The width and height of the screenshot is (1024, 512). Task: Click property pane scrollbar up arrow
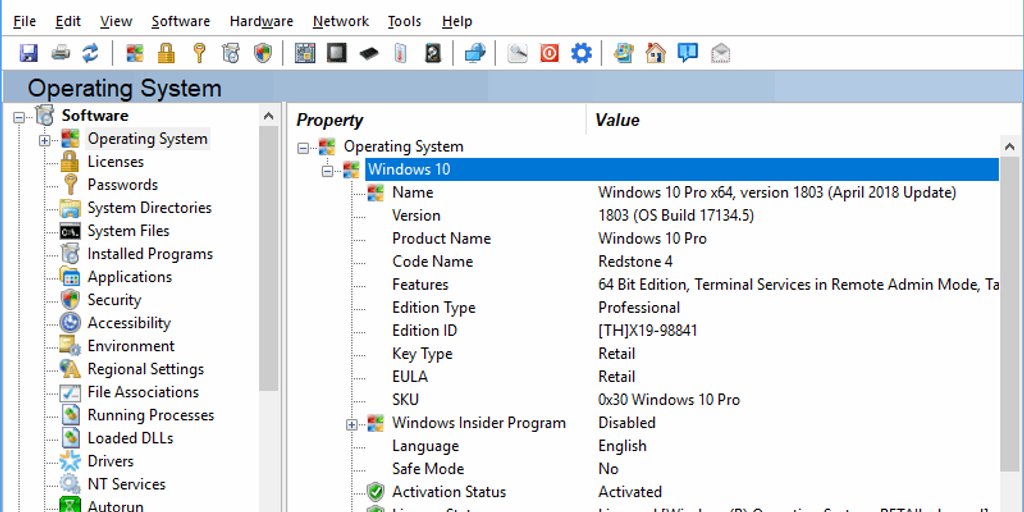coord(1010,147)
